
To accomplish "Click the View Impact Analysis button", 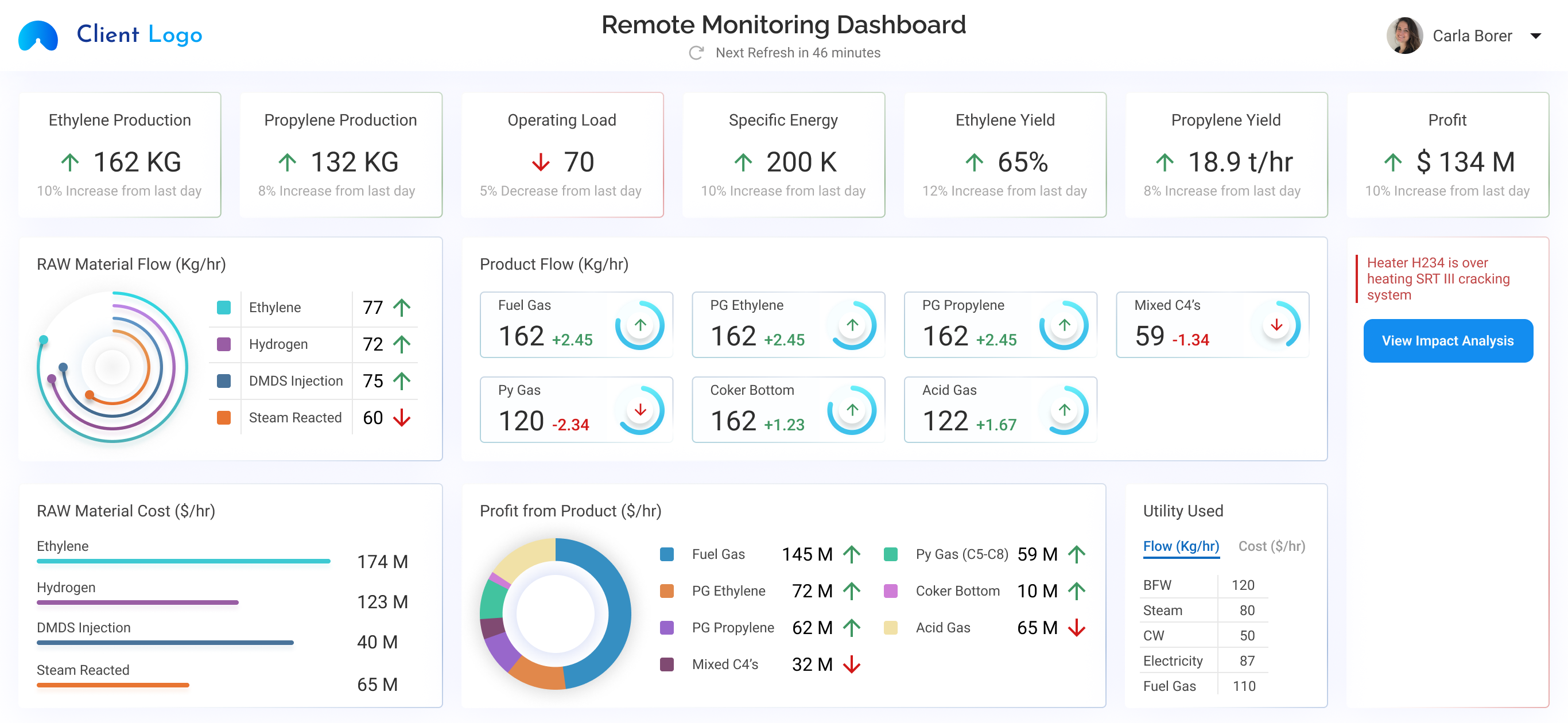I will [x=1448, y=341].
